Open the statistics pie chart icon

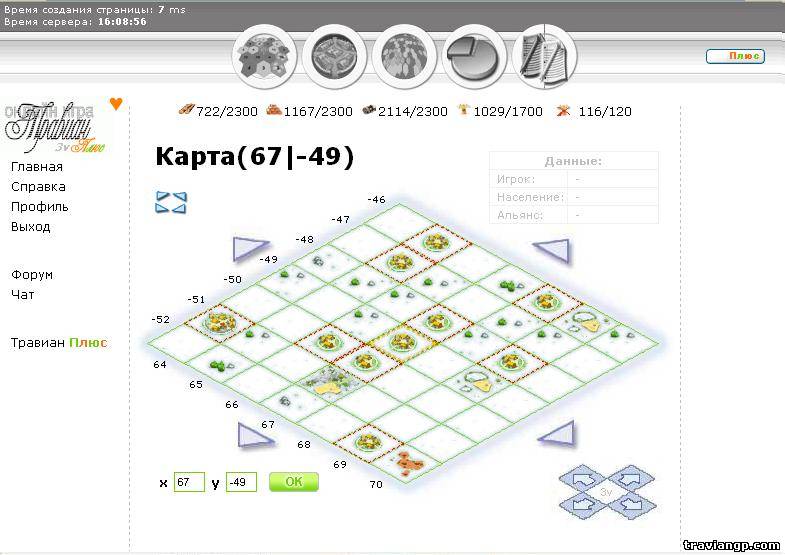[474, 57]
